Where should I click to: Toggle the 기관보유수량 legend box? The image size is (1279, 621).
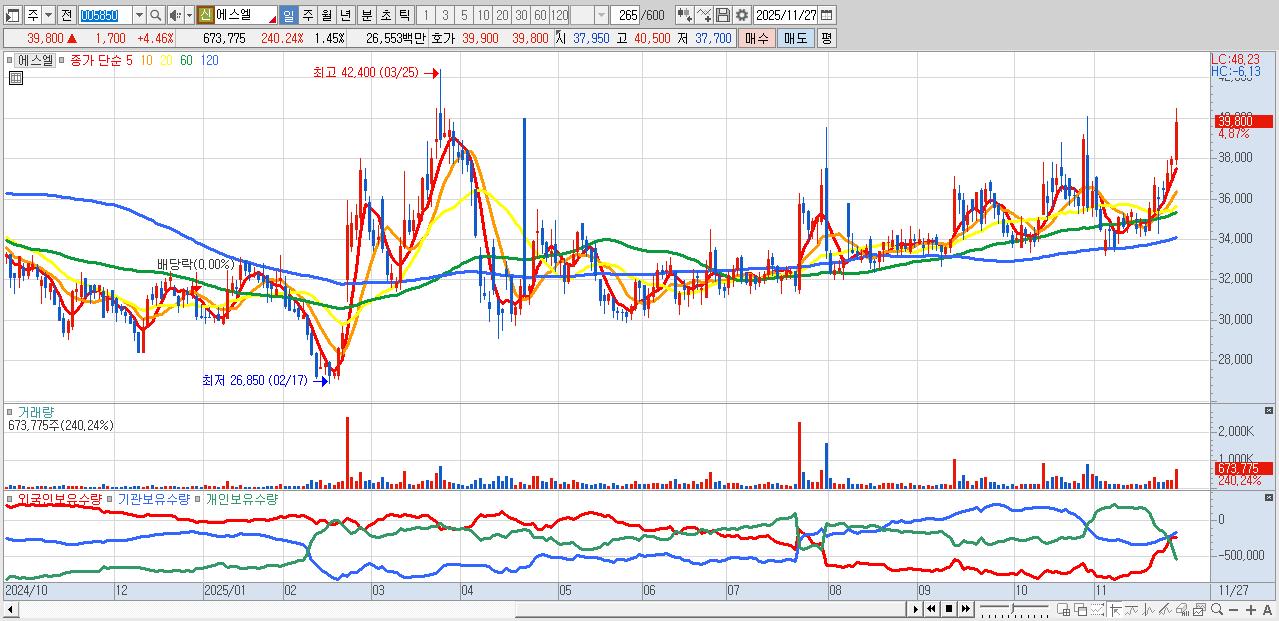point(111,498)
